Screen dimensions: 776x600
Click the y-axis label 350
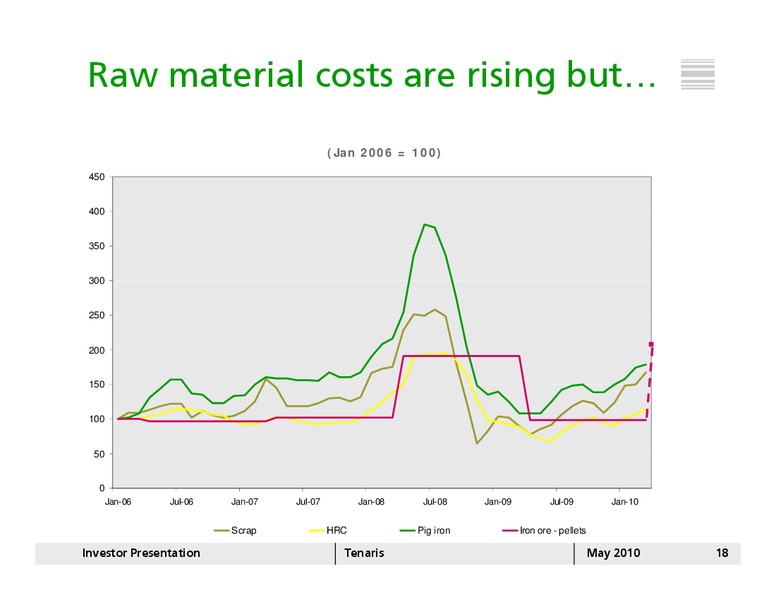point(97,246)
